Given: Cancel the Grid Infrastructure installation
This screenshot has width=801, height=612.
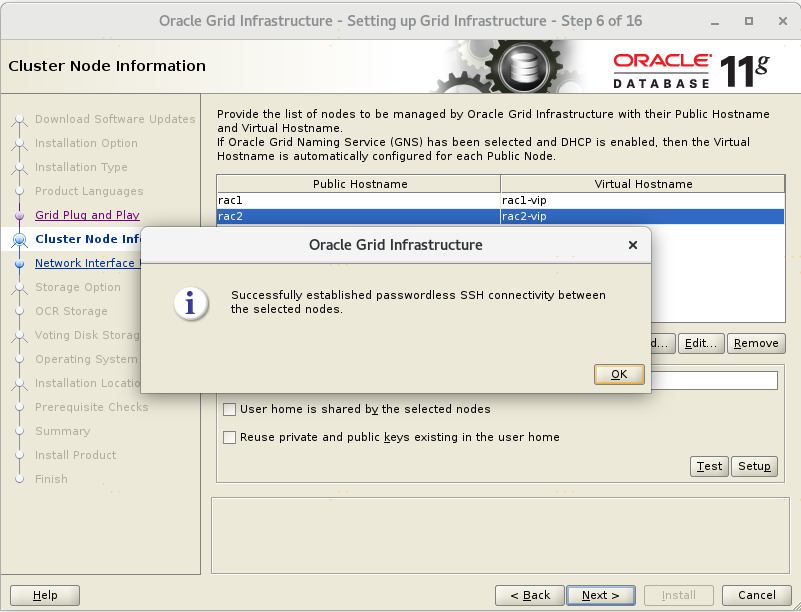Looking at the screenshot, I should click(x=749, y=595).
